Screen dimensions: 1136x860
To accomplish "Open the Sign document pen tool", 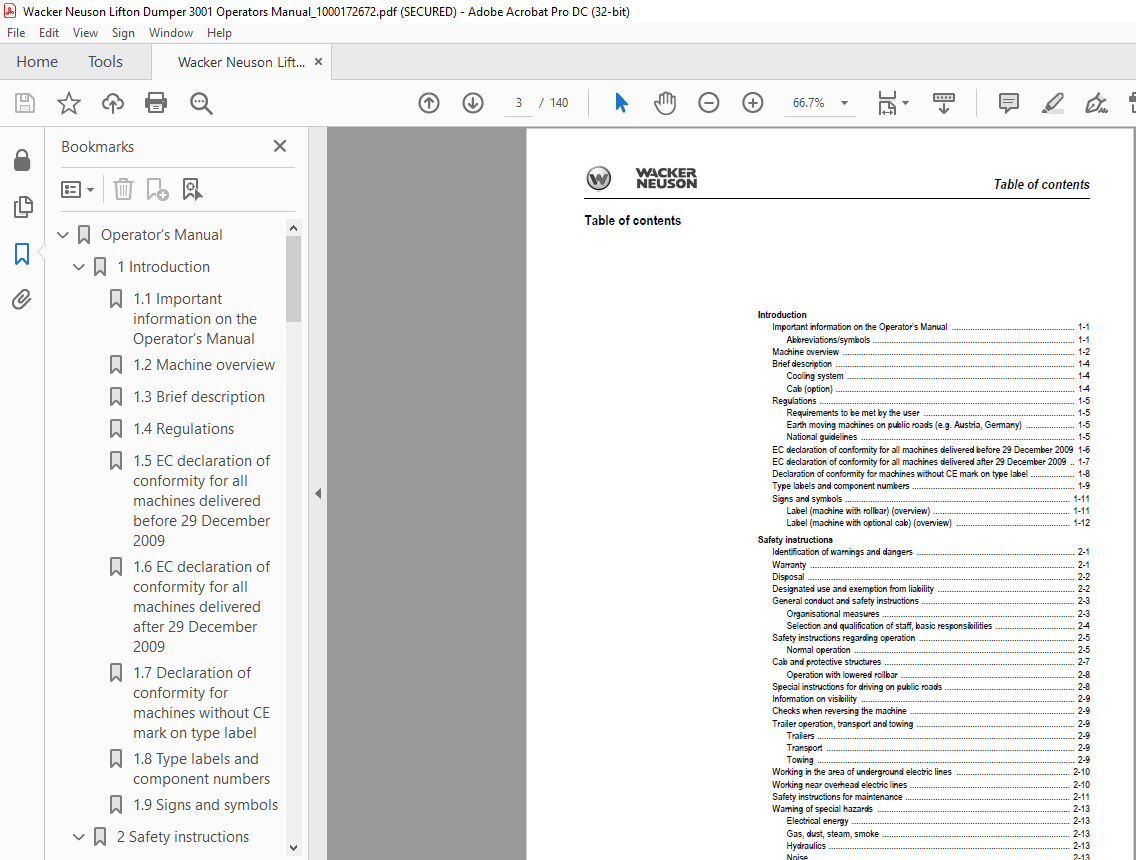I will click(1096, 103).
